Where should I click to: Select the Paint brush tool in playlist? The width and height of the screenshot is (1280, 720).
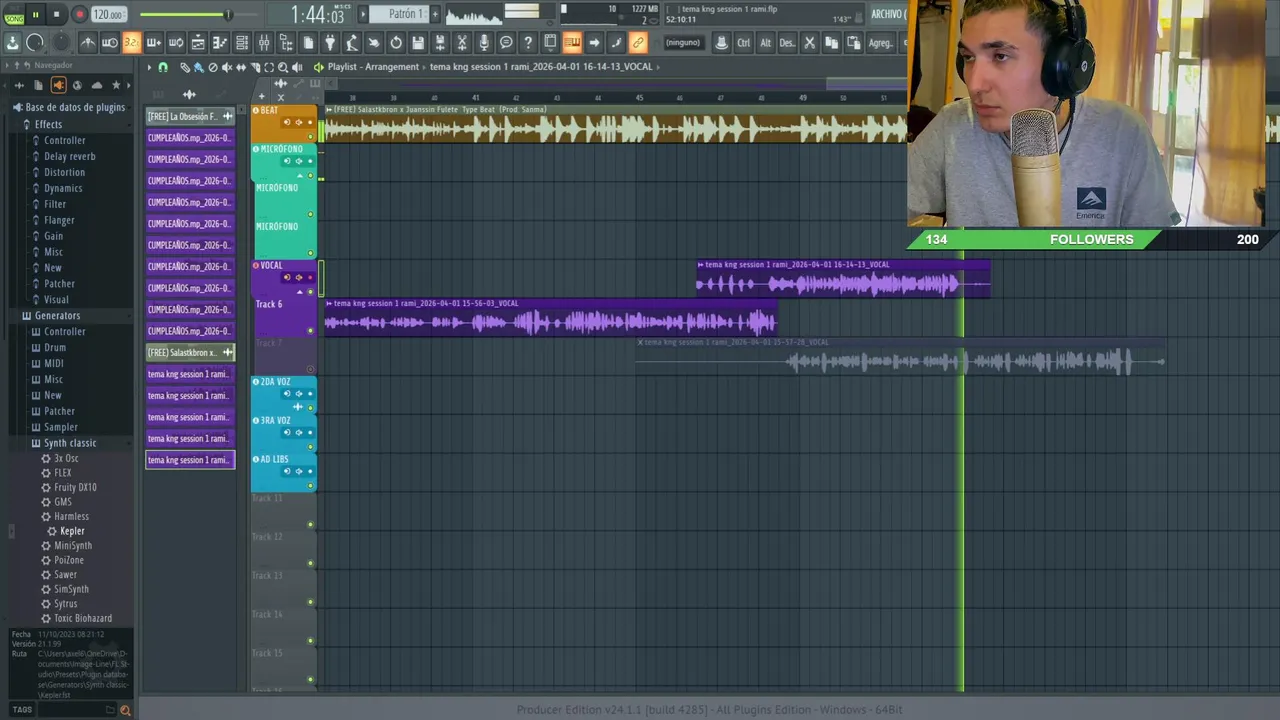click(x=199, y=67)
